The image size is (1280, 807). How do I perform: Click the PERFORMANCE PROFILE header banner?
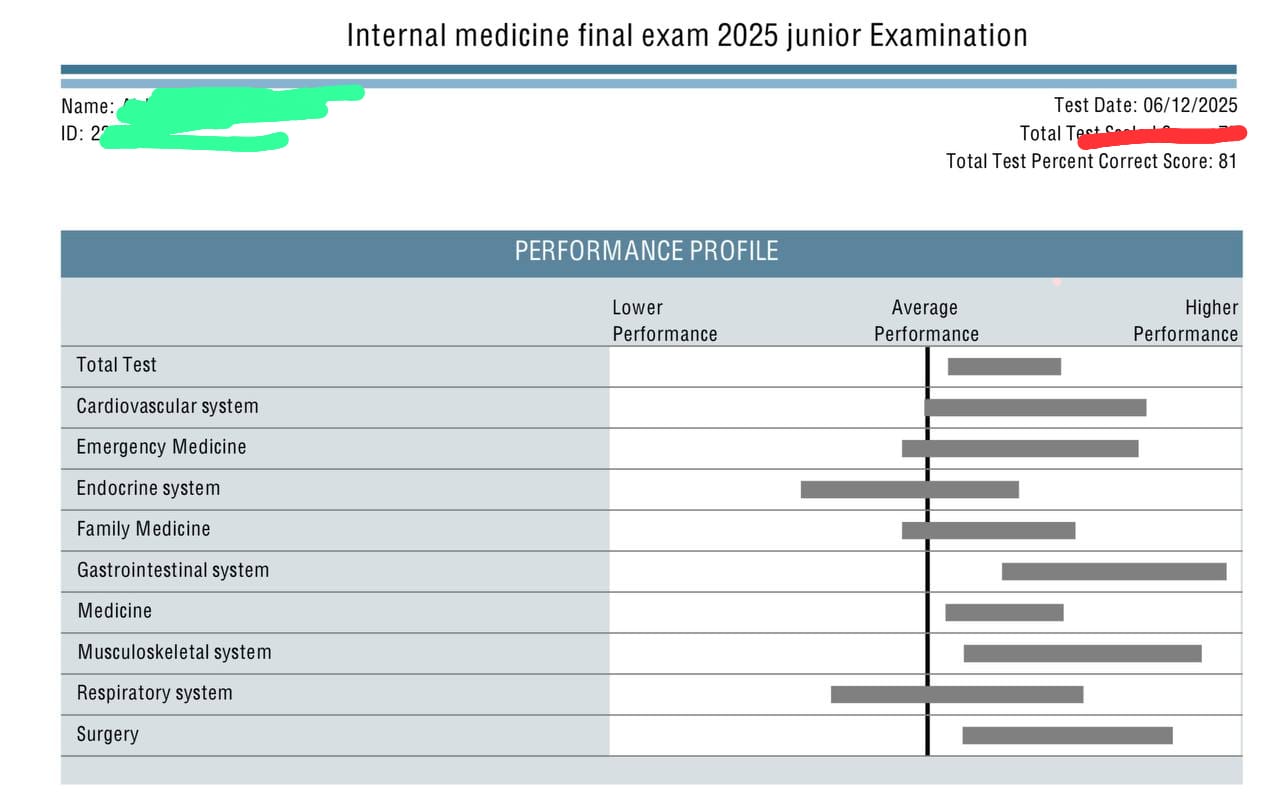click(x=646, y=251)
